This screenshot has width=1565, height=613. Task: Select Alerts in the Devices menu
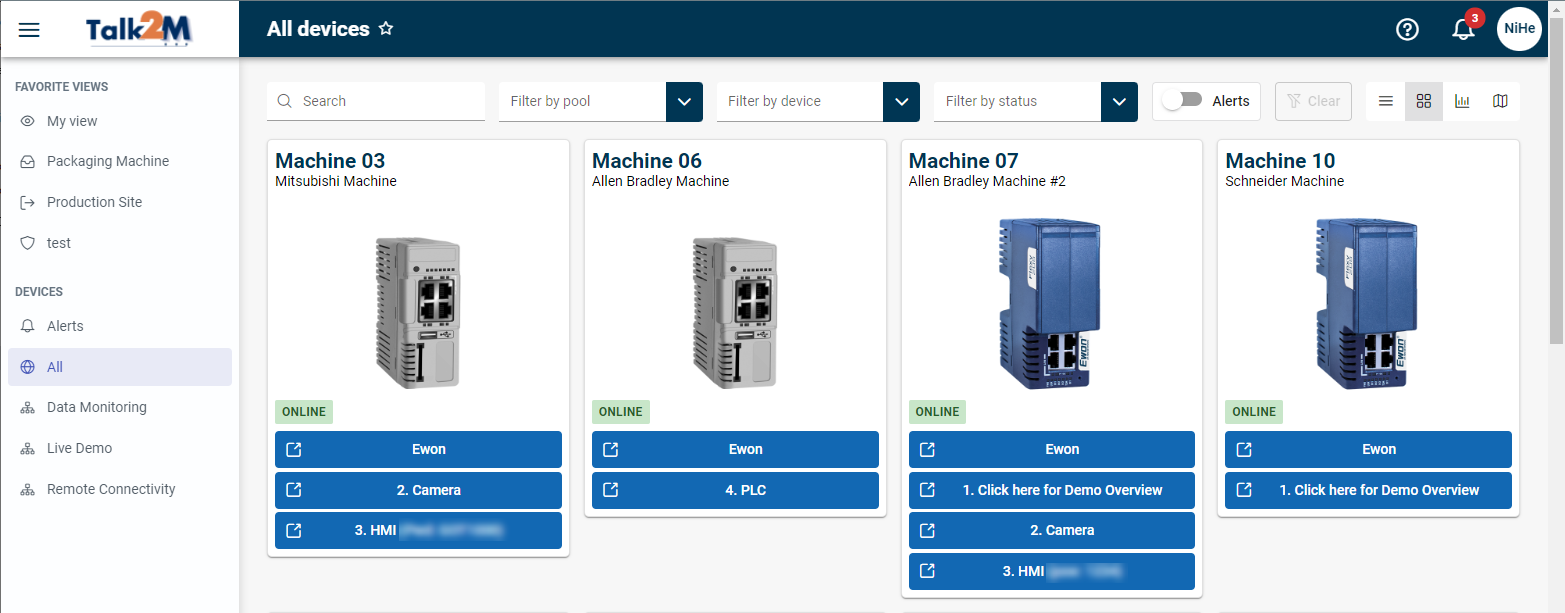tap(120, 326)
